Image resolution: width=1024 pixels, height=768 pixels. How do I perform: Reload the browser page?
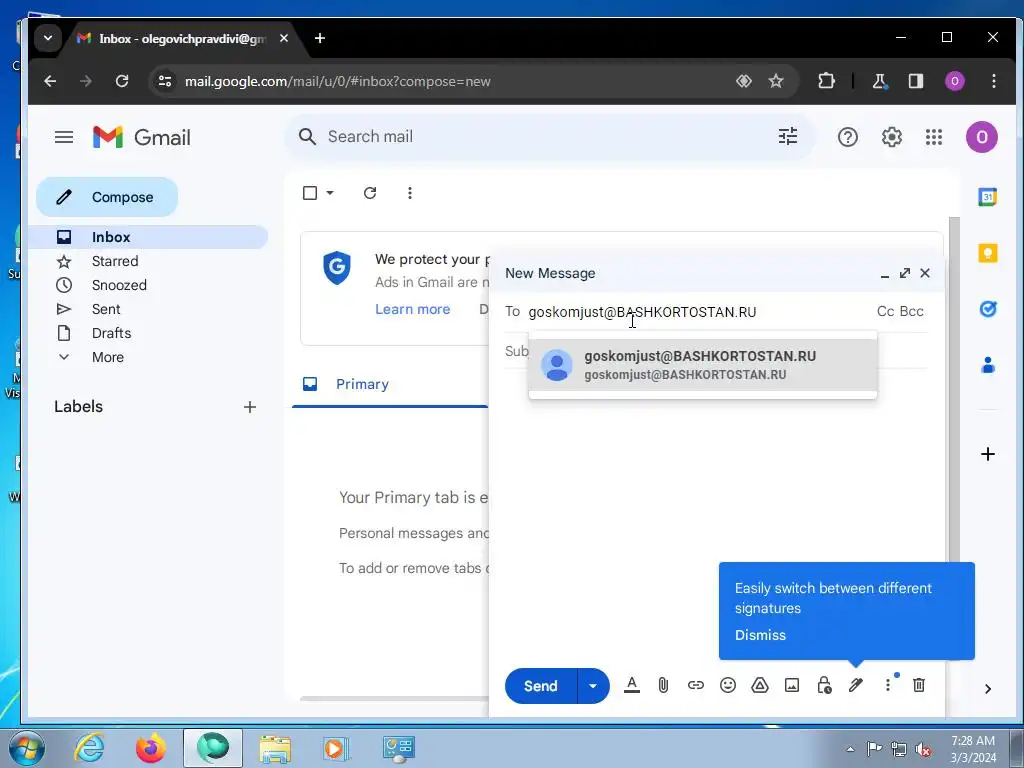(121, 81)
